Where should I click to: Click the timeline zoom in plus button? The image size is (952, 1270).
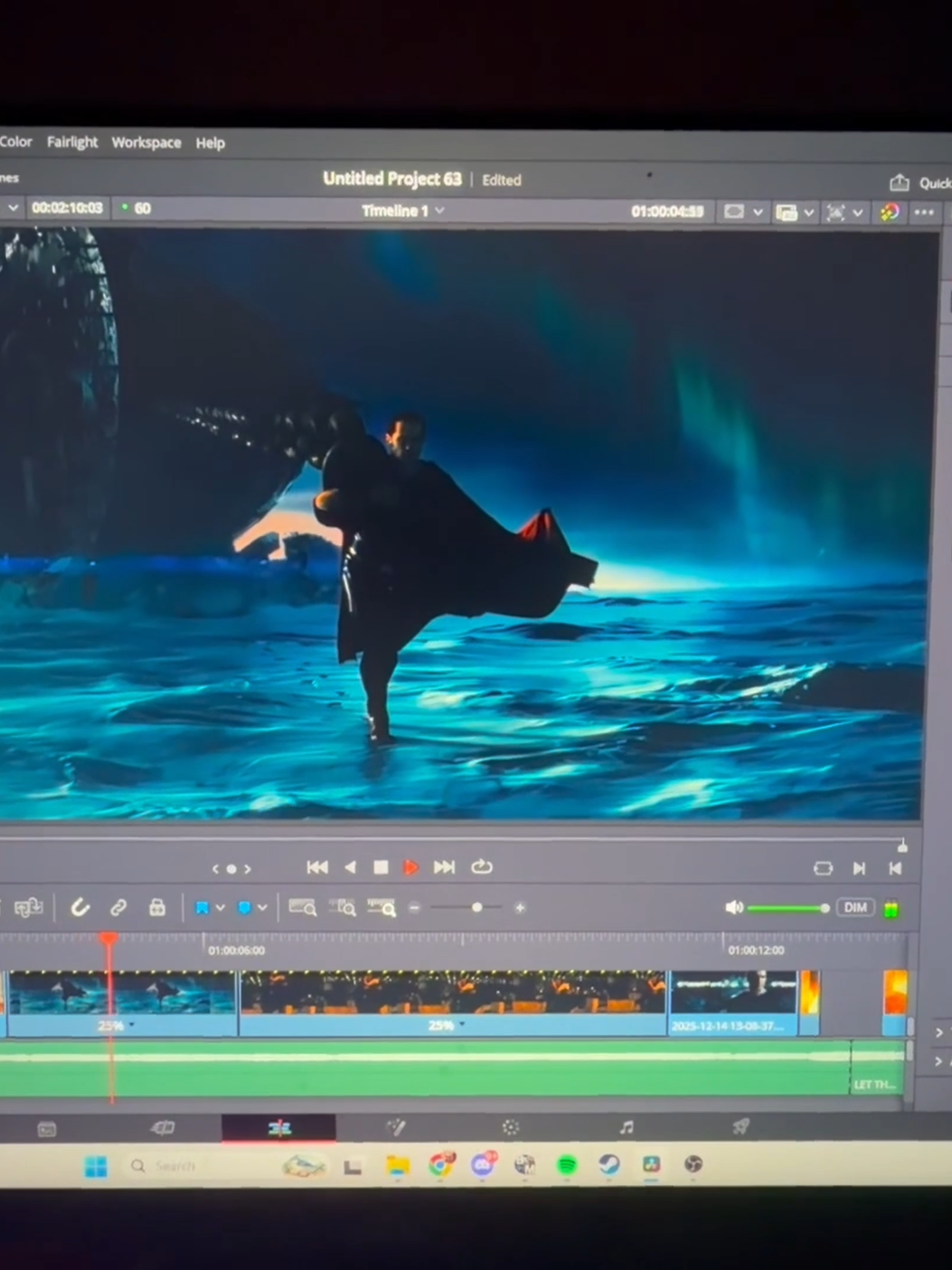[520, 908]
